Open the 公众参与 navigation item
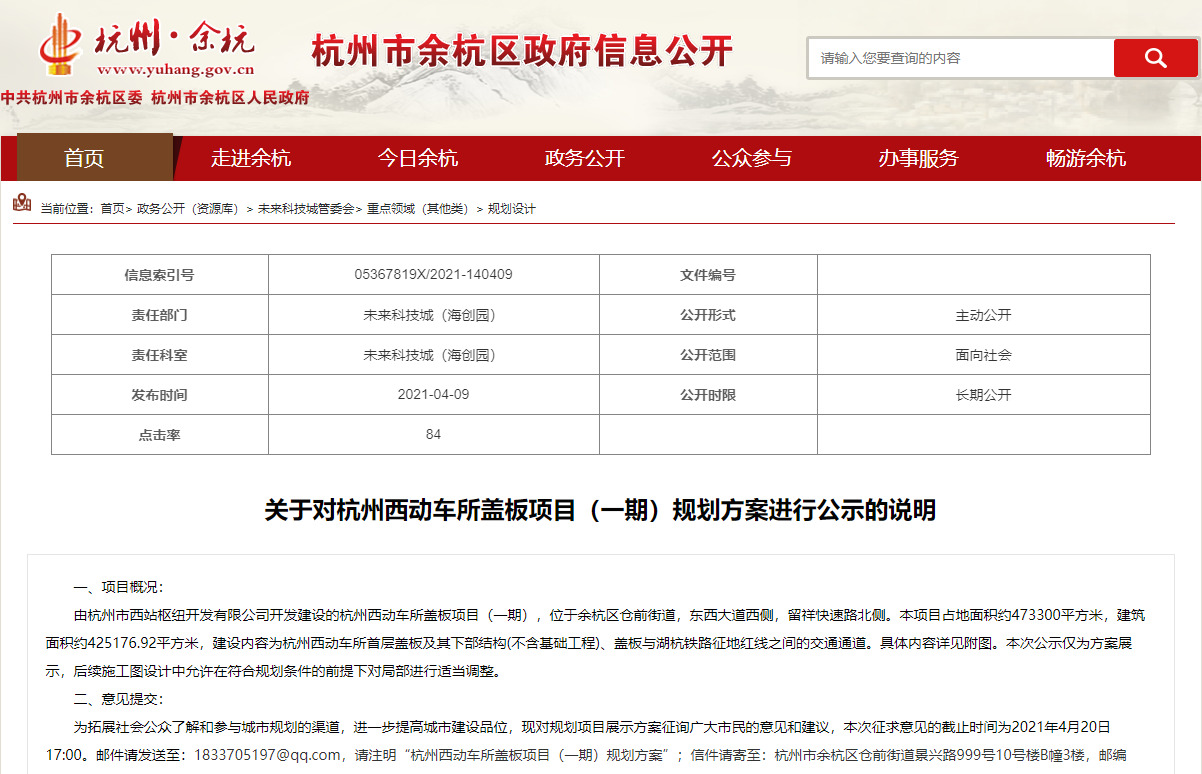The width and height of the screenshot is (1202, 774). tap(751, 158)
